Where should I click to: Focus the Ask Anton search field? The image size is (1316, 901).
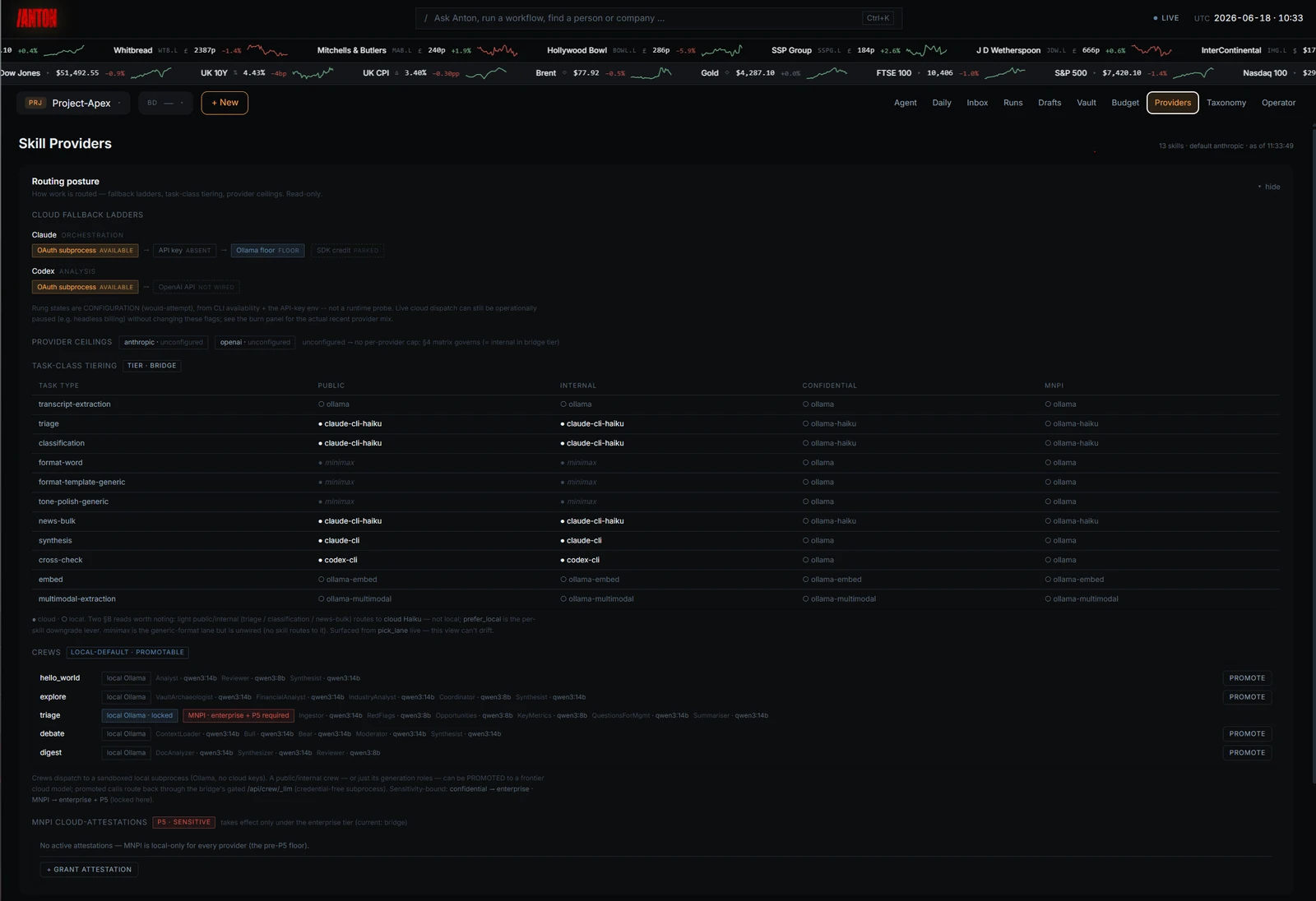[x=659, y=18]
